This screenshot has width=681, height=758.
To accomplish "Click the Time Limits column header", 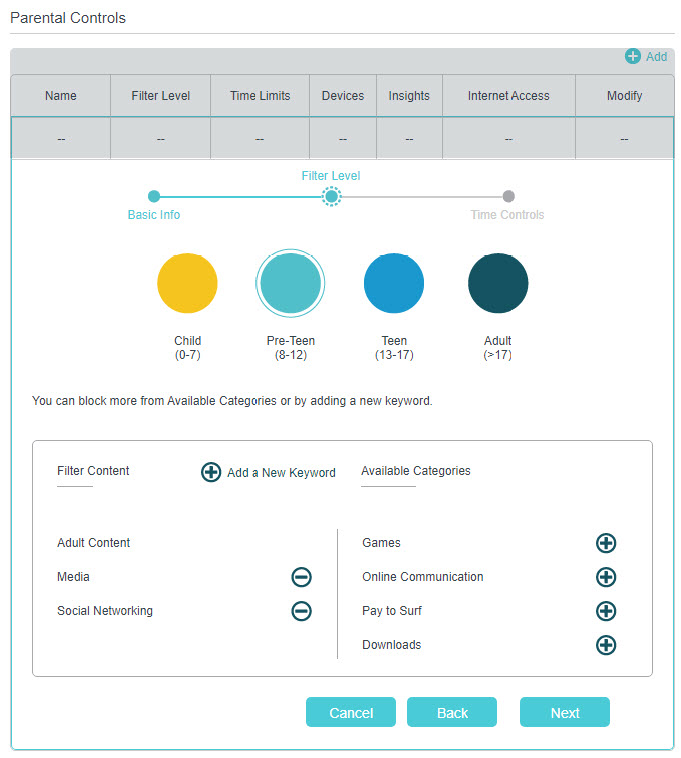I will (x=260, y=96).
